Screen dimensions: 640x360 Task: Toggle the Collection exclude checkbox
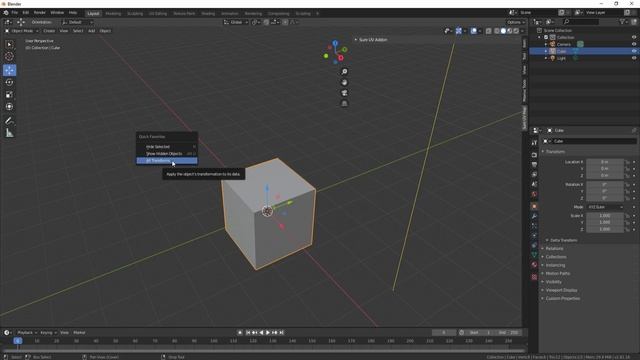pos(546,37)
